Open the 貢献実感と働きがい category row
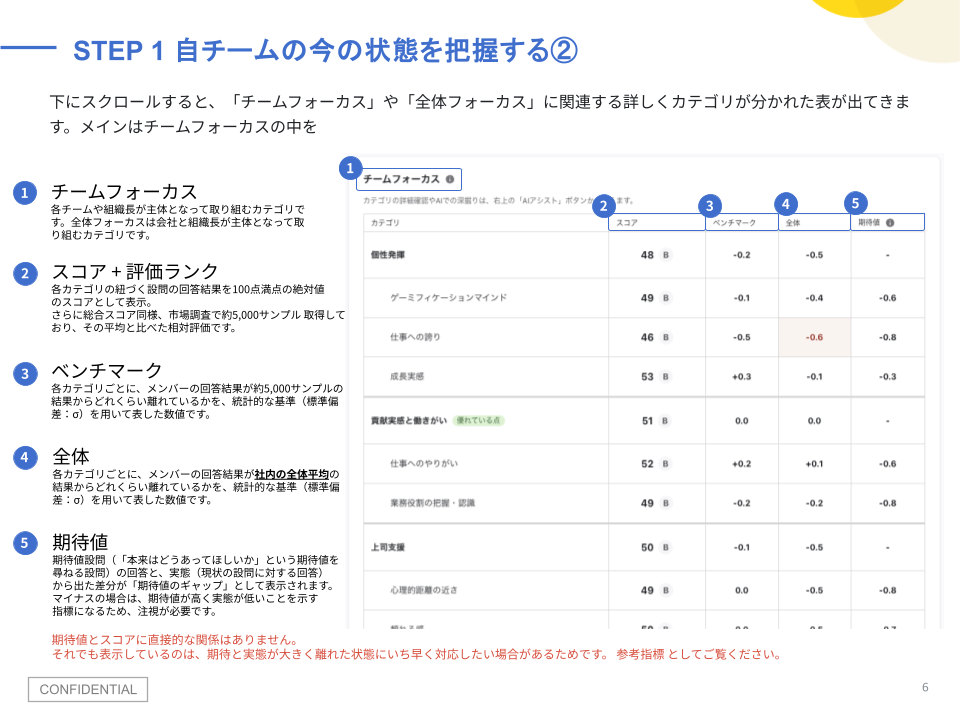This screenshot has width=960, height=720. pyautogui.click(x=644, y=421)
